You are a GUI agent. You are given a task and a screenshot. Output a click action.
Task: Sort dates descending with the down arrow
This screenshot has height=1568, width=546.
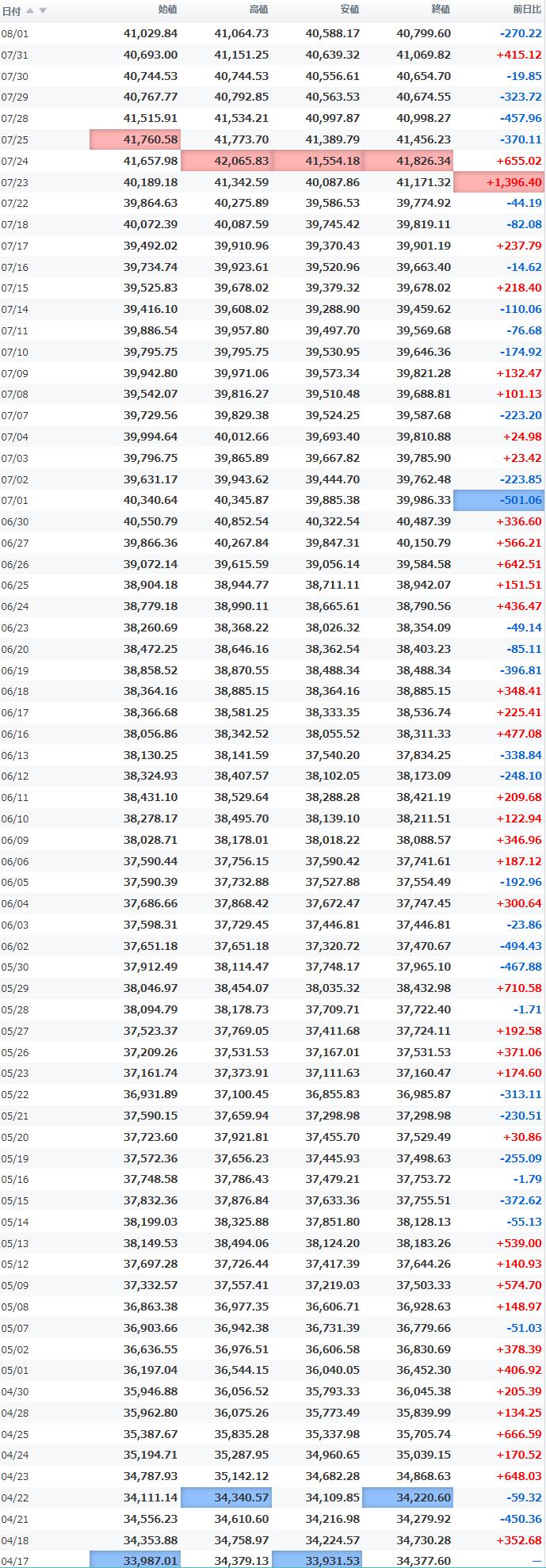[43, 11]
